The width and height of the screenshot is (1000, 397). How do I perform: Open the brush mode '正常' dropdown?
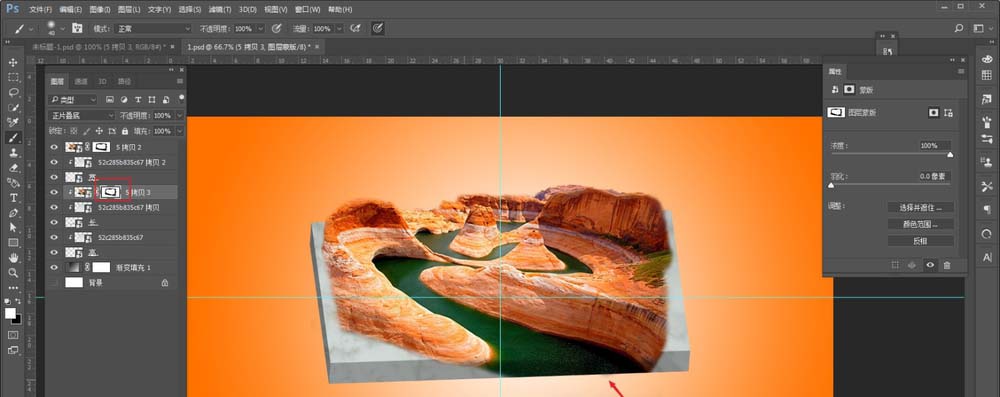click(x=151, y=29)
